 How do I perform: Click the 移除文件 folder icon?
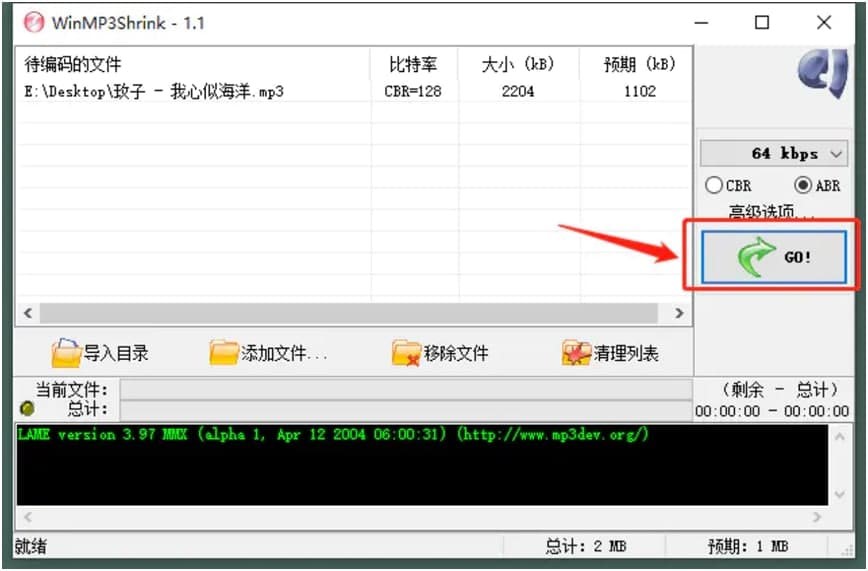tap(406, 353)
